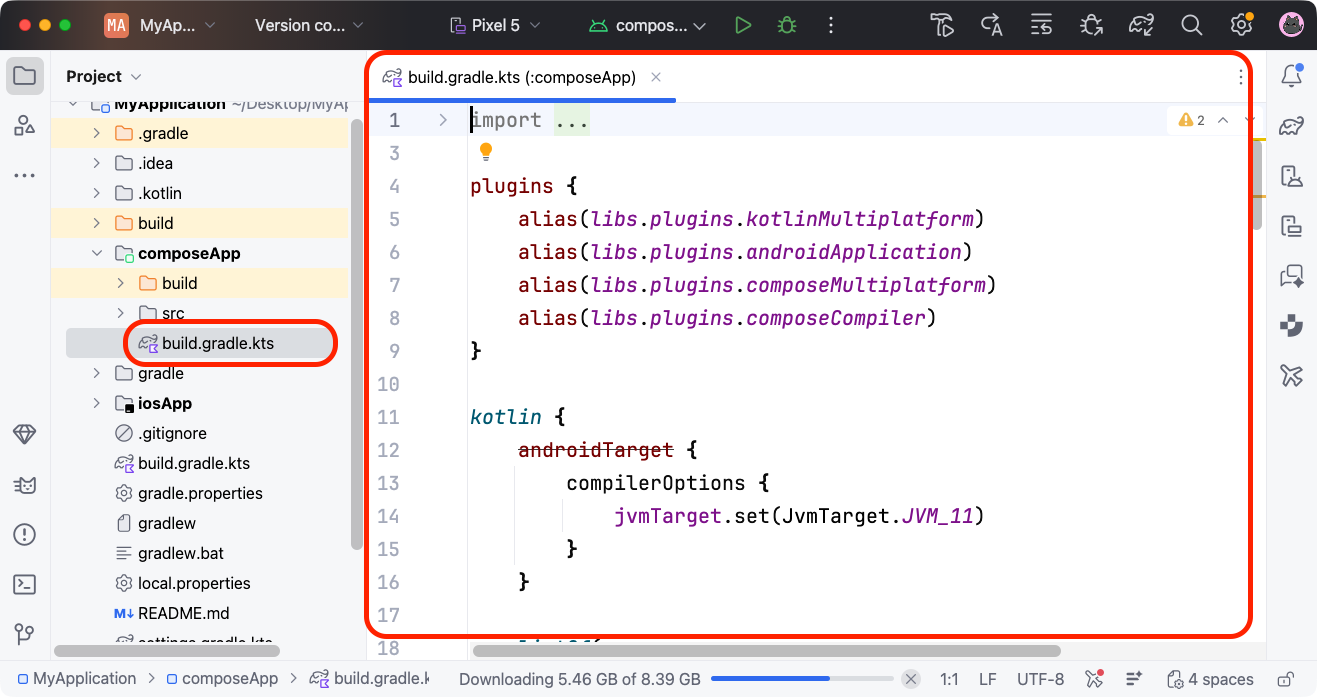Image resolution: width=1317 pixels, height=697 pixels.
Task: Sync project with Gradle files icon
Action: click(x=1141, y=26)
